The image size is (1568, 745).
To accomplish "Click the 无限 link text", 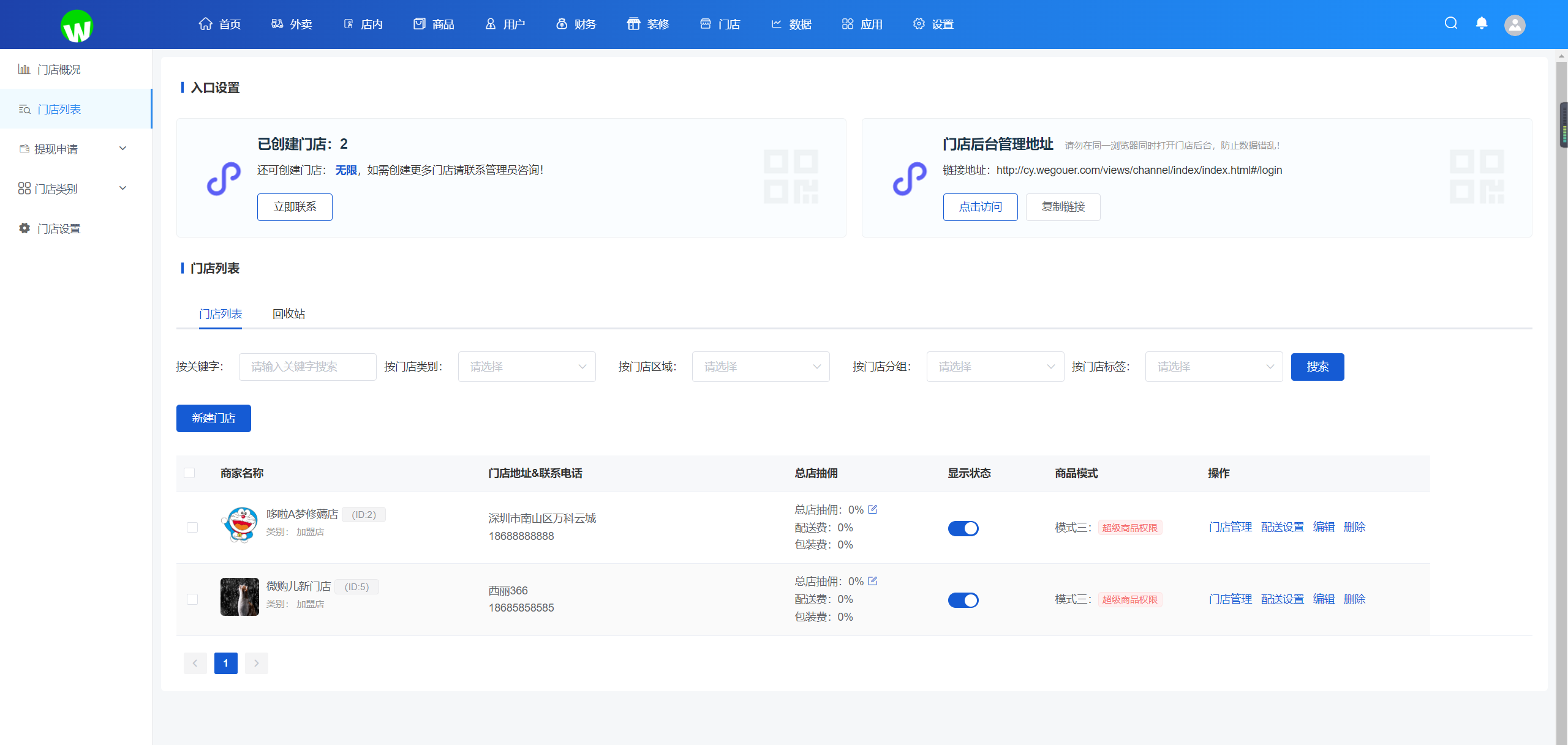I will click(x=345, y=170).
